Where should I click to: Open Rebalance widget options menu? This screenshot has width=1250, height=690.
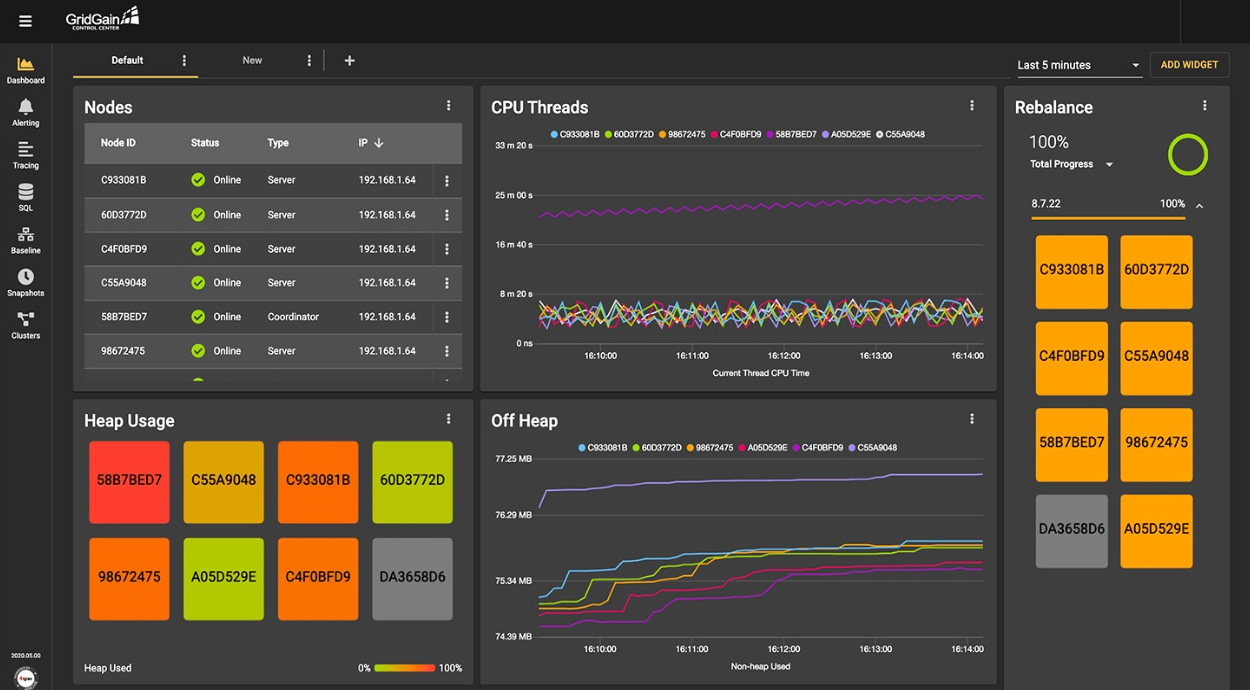1205,106
